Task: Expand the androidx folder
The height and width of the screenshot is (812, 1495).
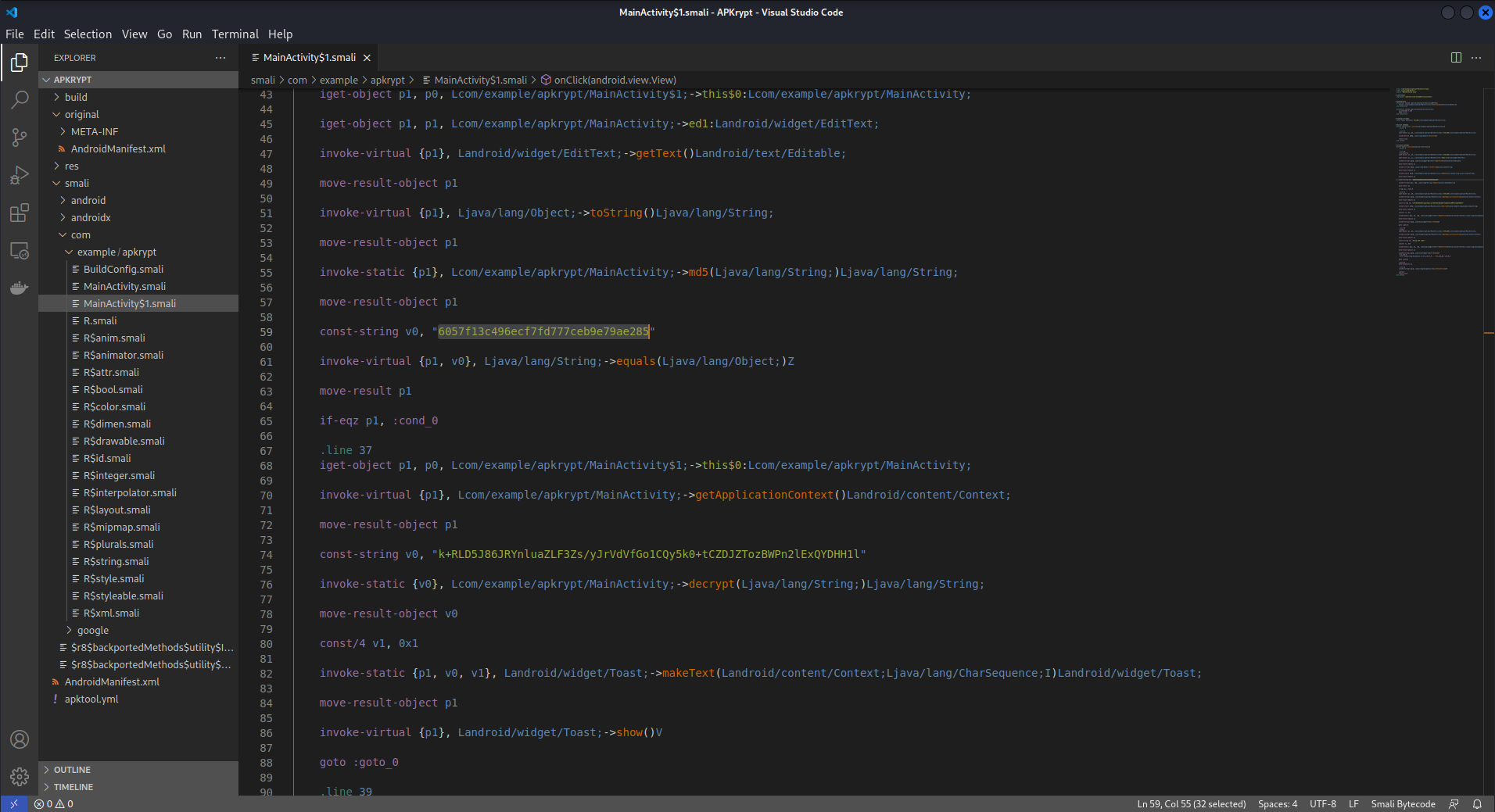Action: [x=138, y=217]
